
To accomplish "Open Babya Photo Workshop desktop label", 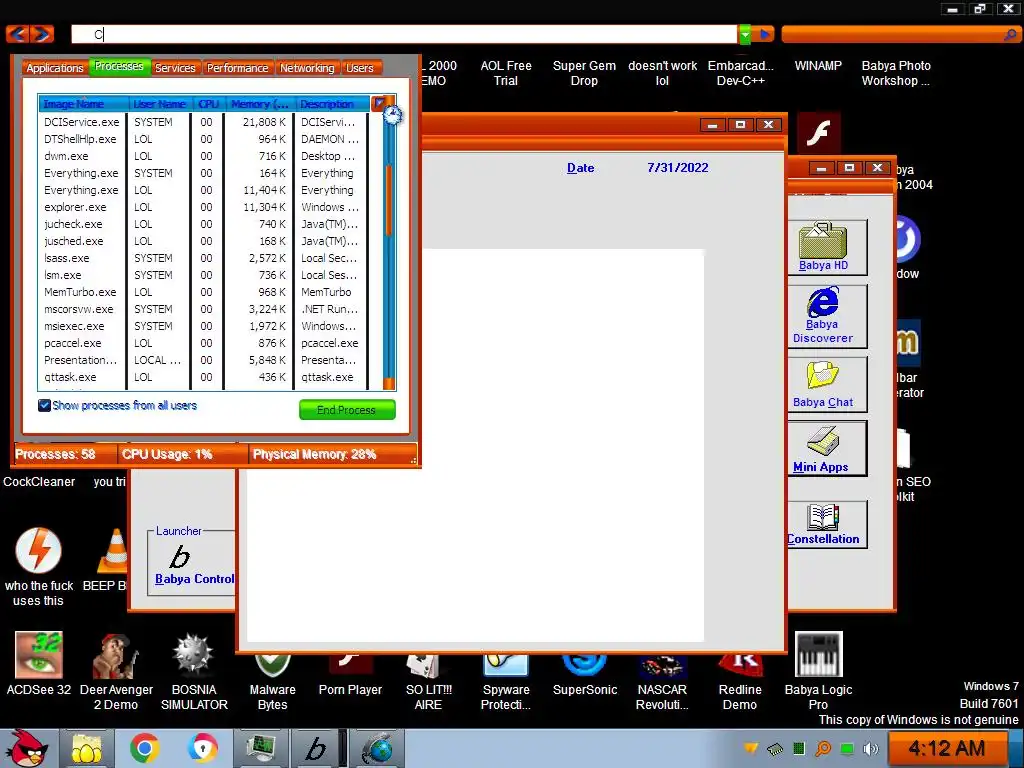I will pos(896,73).
